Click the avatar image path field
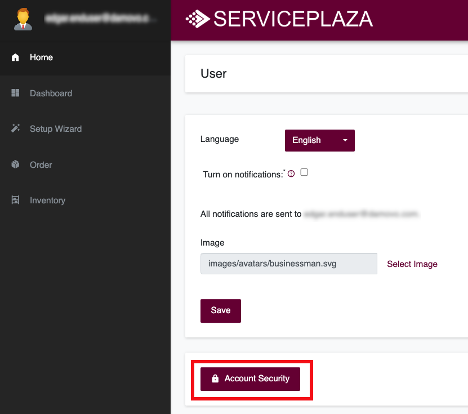 (x=289, y=264)
